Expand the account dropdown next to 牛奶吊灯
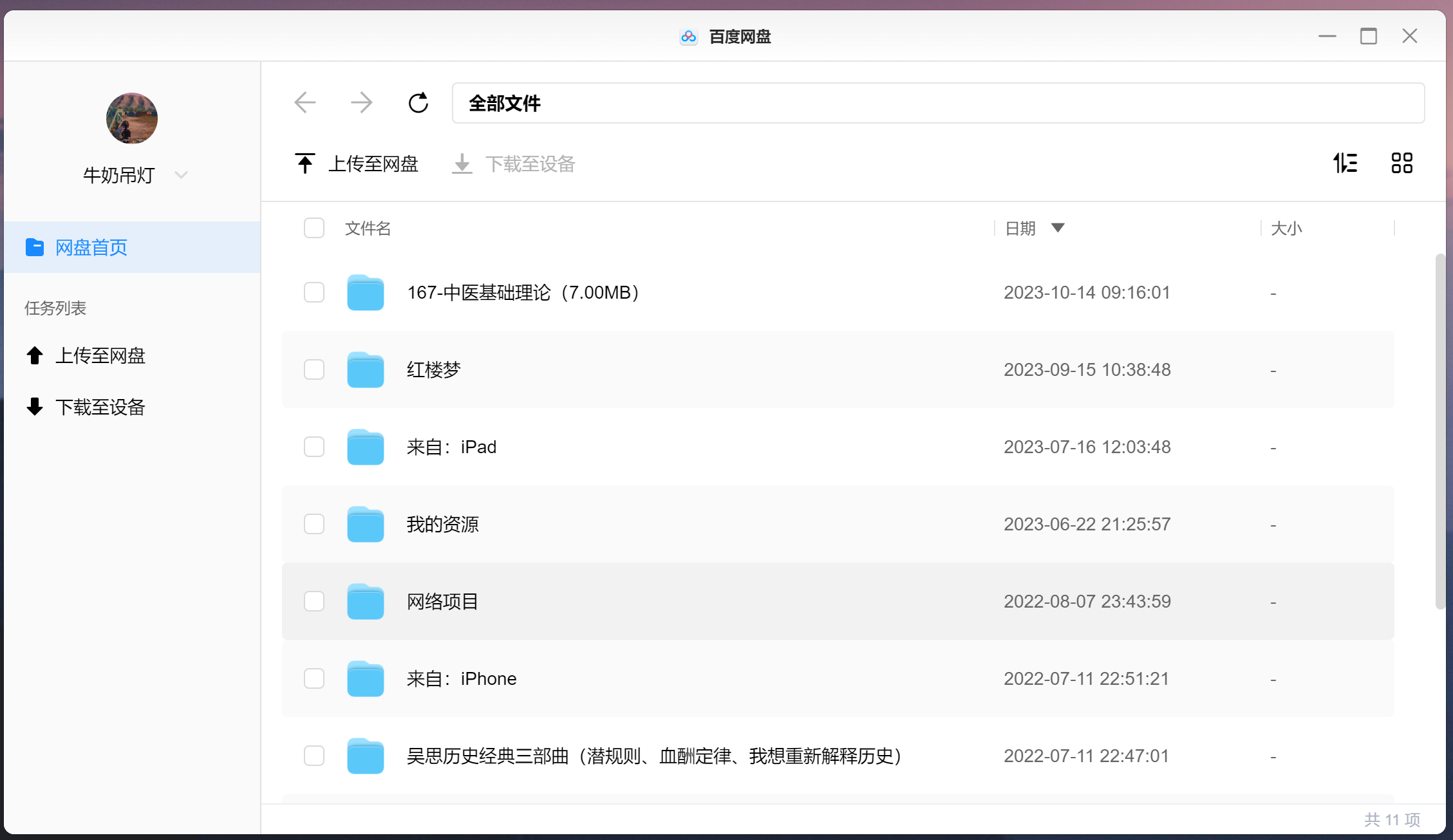Image resolution: width=1453 pixels, height=840 pixels. point(181,175)
